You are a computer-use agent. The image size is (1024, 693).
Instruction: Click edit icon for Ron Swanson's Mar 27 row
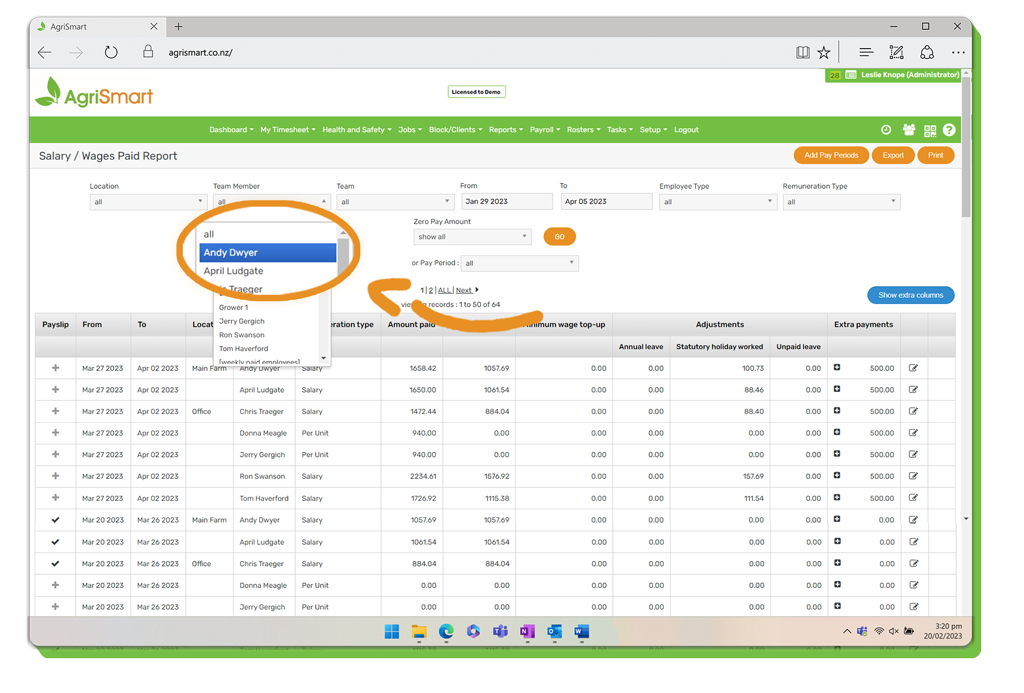coord(913,476)
